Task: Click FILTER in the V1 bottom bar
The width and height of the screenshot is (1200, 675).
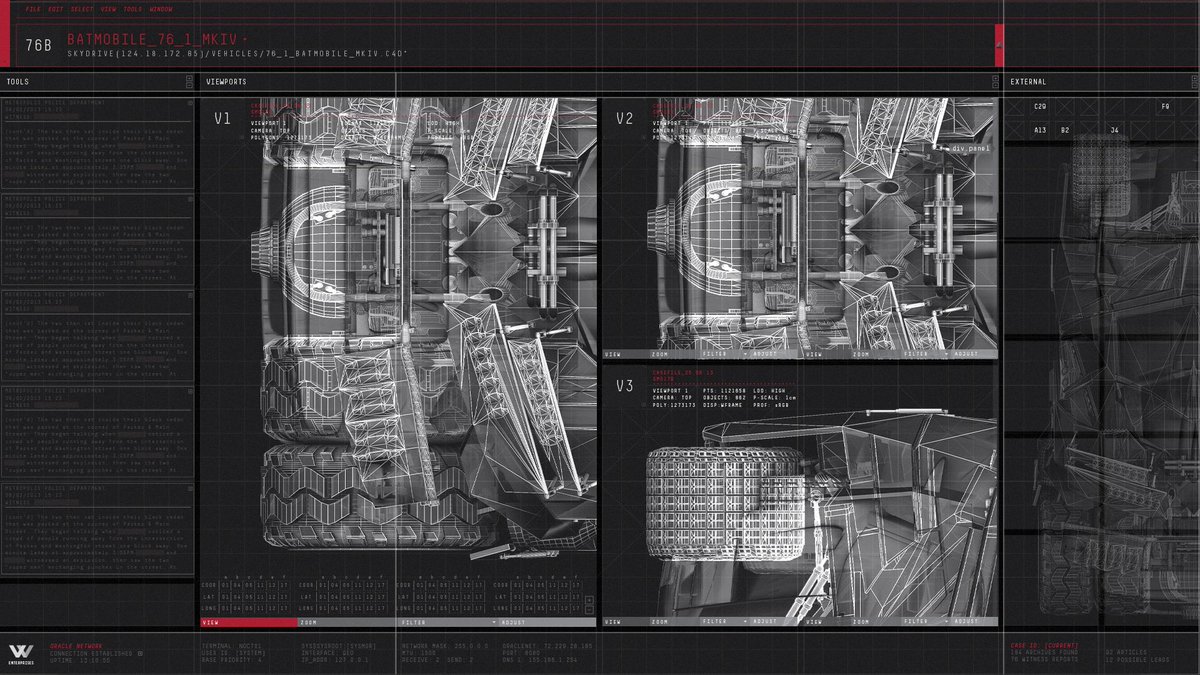Action: [x=448, y=622]
